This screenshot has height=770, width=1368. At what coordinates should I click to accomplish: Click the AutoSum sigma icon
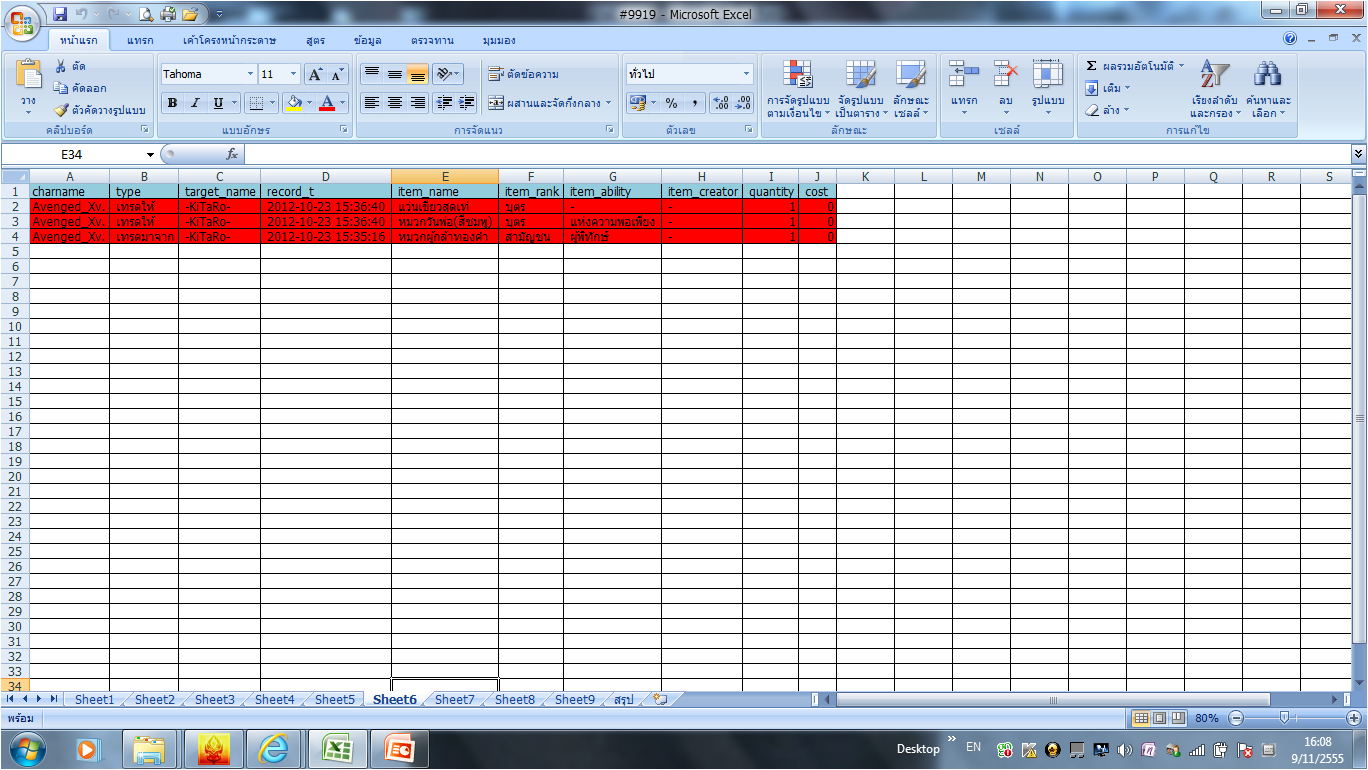[1092, 66]
